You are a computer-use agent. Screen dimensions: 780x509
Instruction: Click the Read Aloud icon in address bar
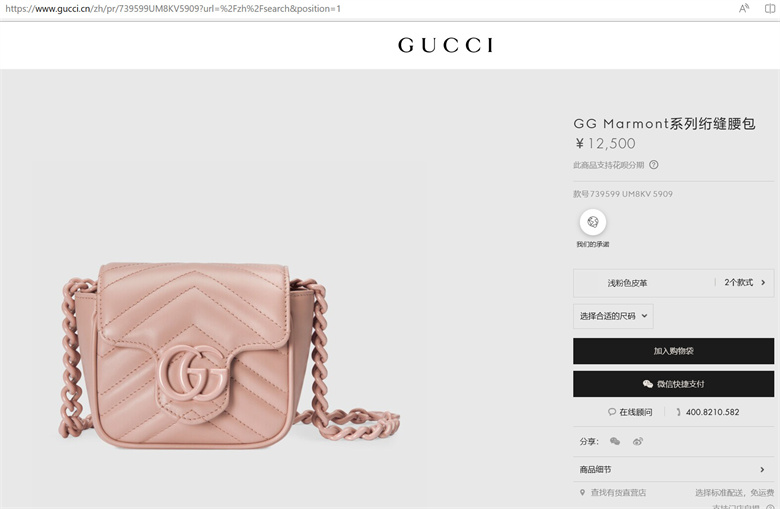coord(744,8)
